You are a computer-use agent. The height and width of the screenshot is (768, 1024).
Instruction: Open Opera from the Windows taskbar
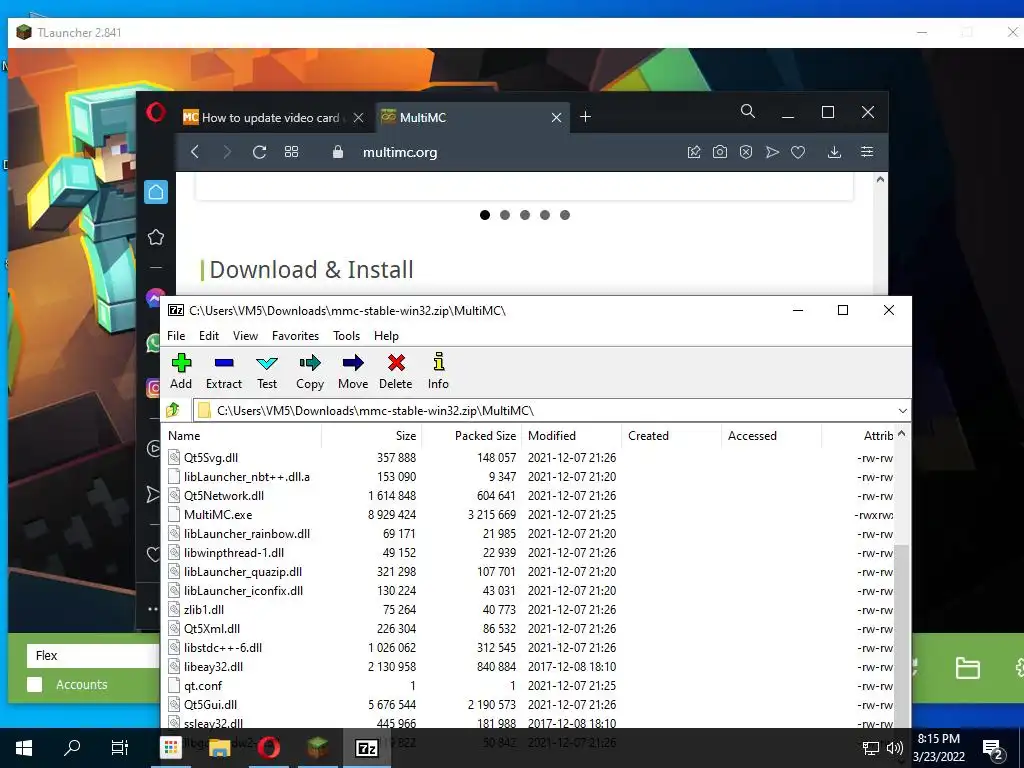point(268,748)
